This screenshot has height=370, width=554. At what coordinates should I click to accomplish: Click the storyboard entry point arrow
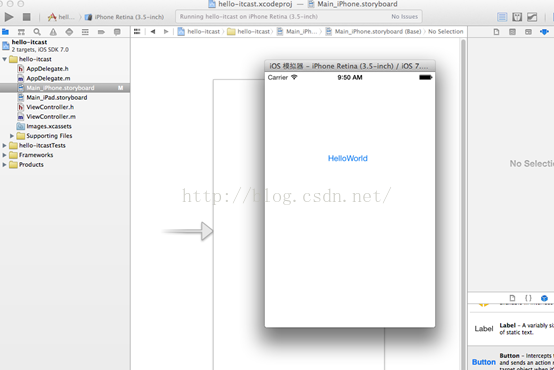coord(187,231)
